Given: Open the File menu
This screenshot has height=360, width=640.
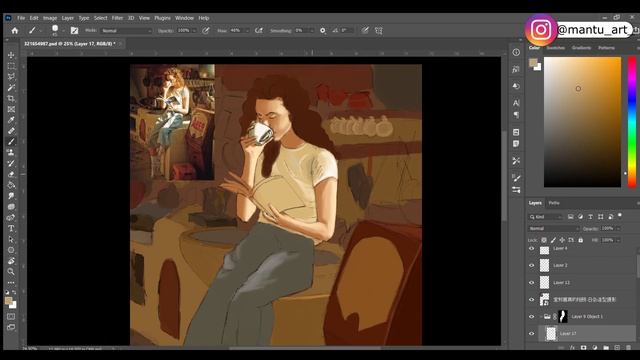Looking at the screenshot, I should 21,18.
